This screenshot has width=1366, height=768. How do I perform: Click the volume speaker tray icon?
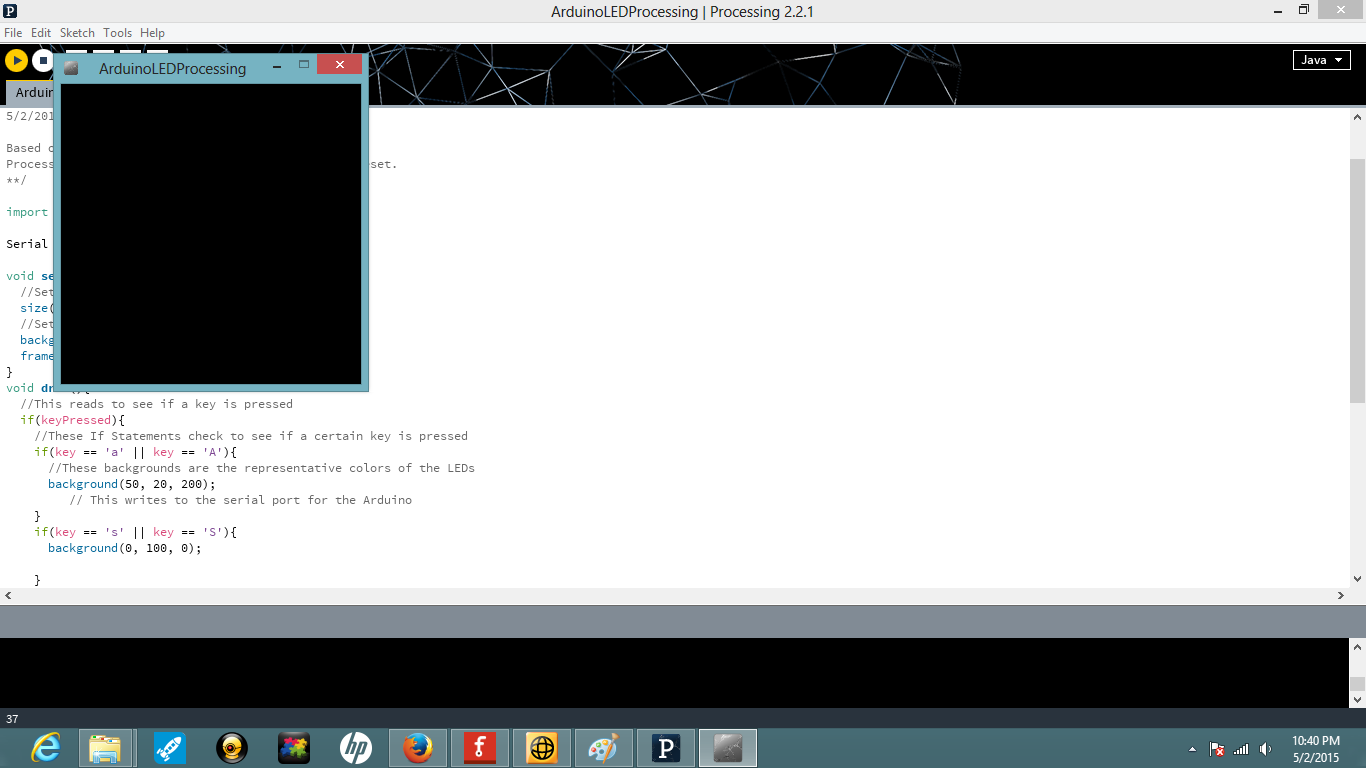(x=1266, y=749)
